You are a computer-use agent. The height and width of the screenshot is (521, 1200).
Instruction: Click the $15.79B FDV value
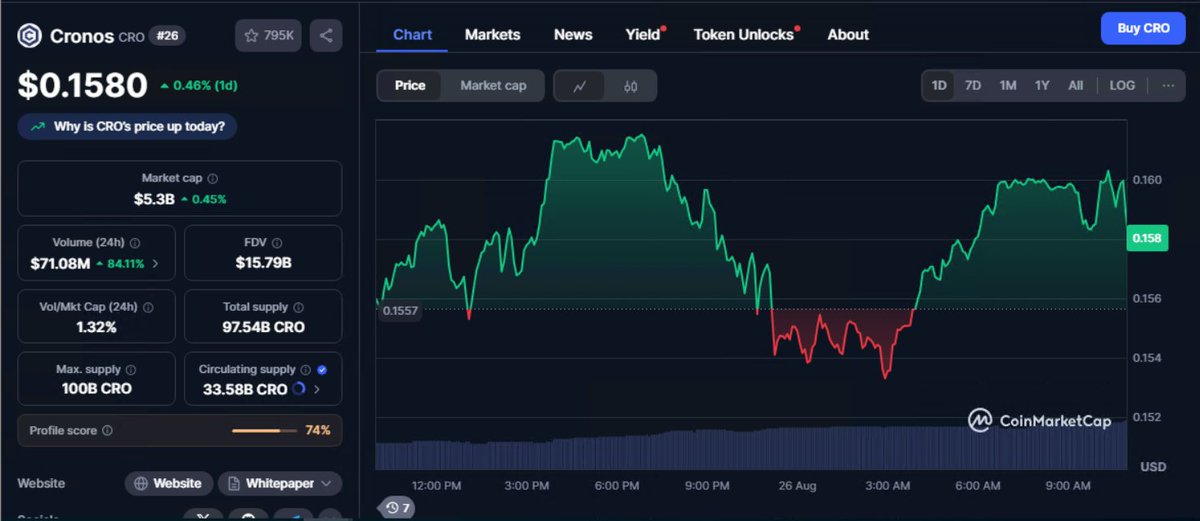263,264
